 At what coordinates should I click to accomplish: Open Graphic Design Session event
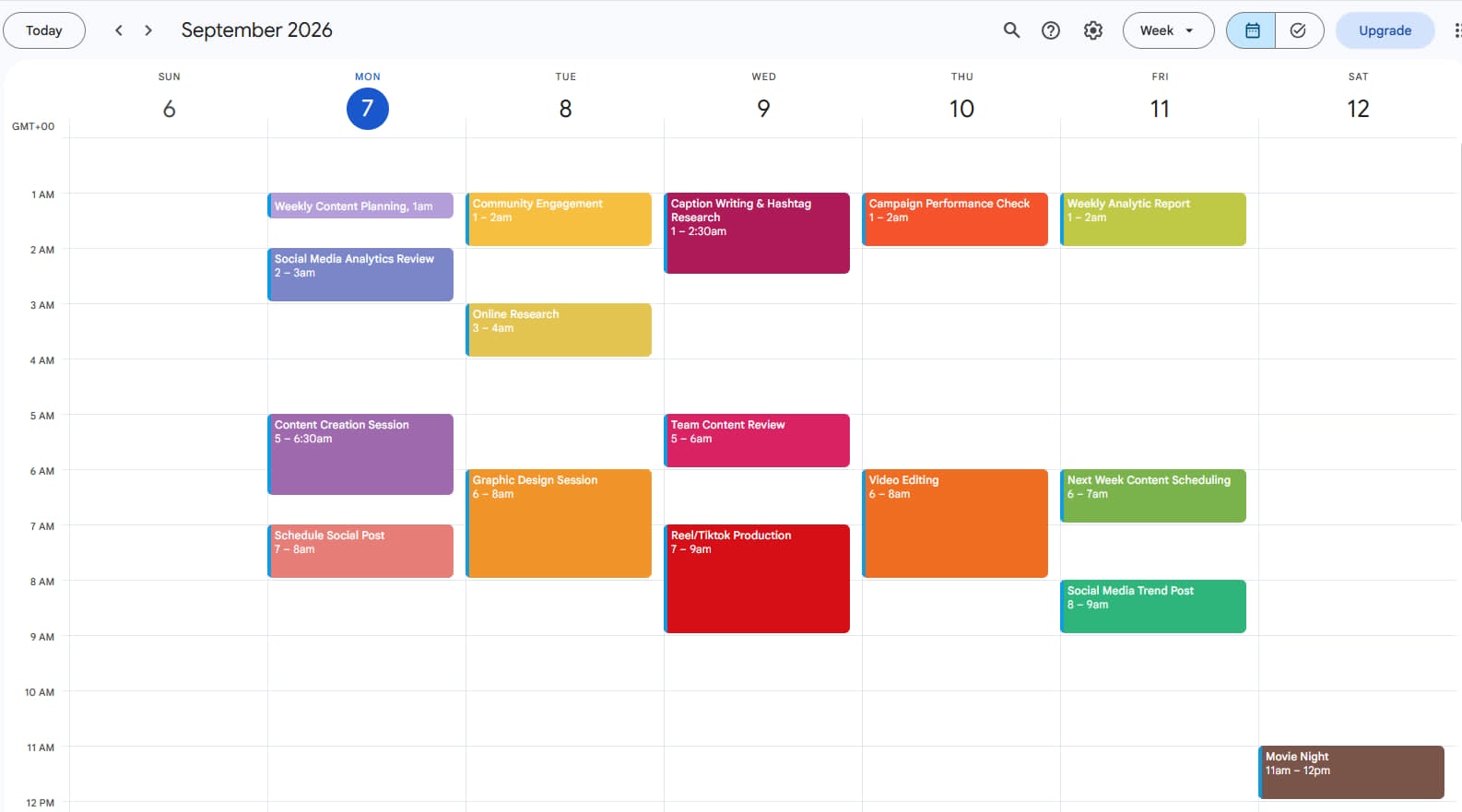(559, 524)
